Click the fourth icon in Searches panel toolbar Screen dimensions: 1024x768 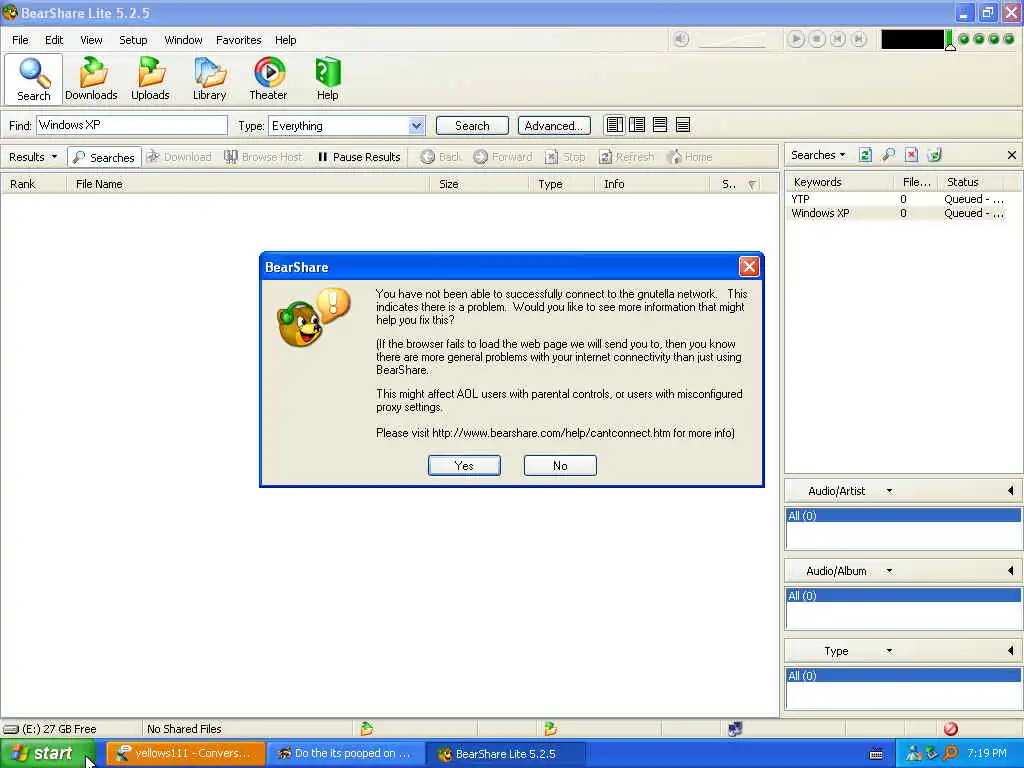tap(935, 155)
